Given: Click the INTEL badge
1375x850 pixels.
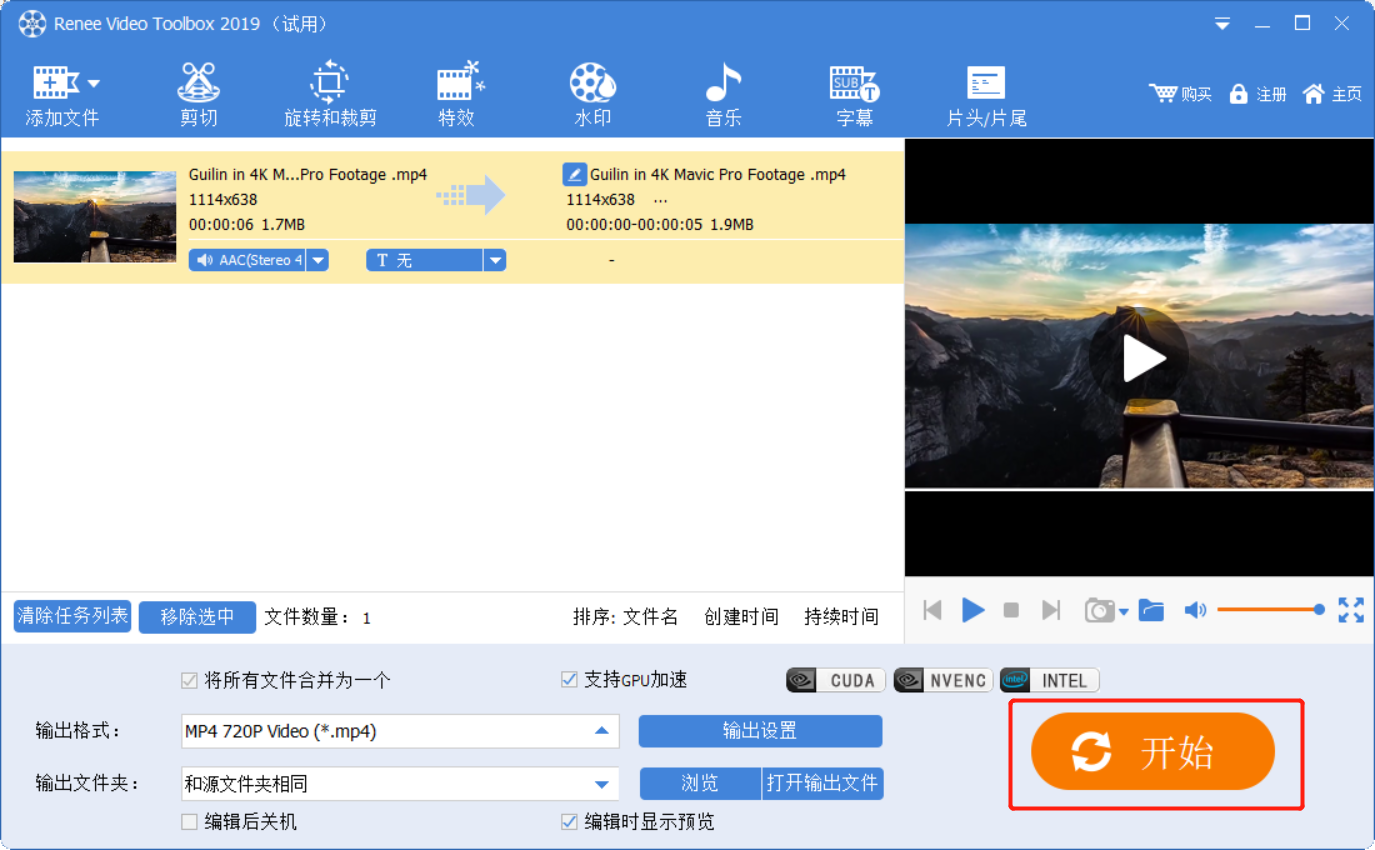Looking at the screenshot, I should click(1049, 680).
